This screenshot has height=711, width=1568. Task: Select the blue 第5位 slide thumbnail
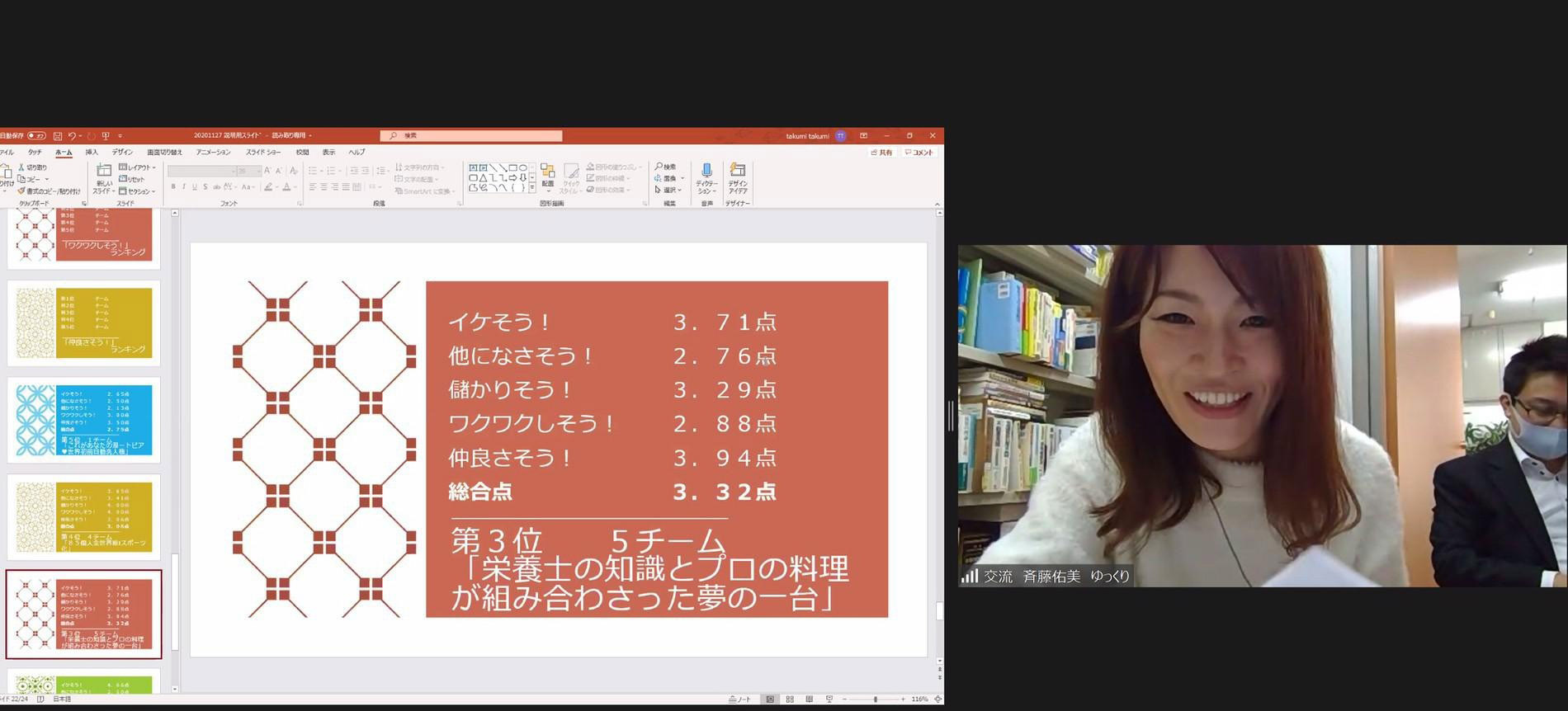tap(84, 420)
